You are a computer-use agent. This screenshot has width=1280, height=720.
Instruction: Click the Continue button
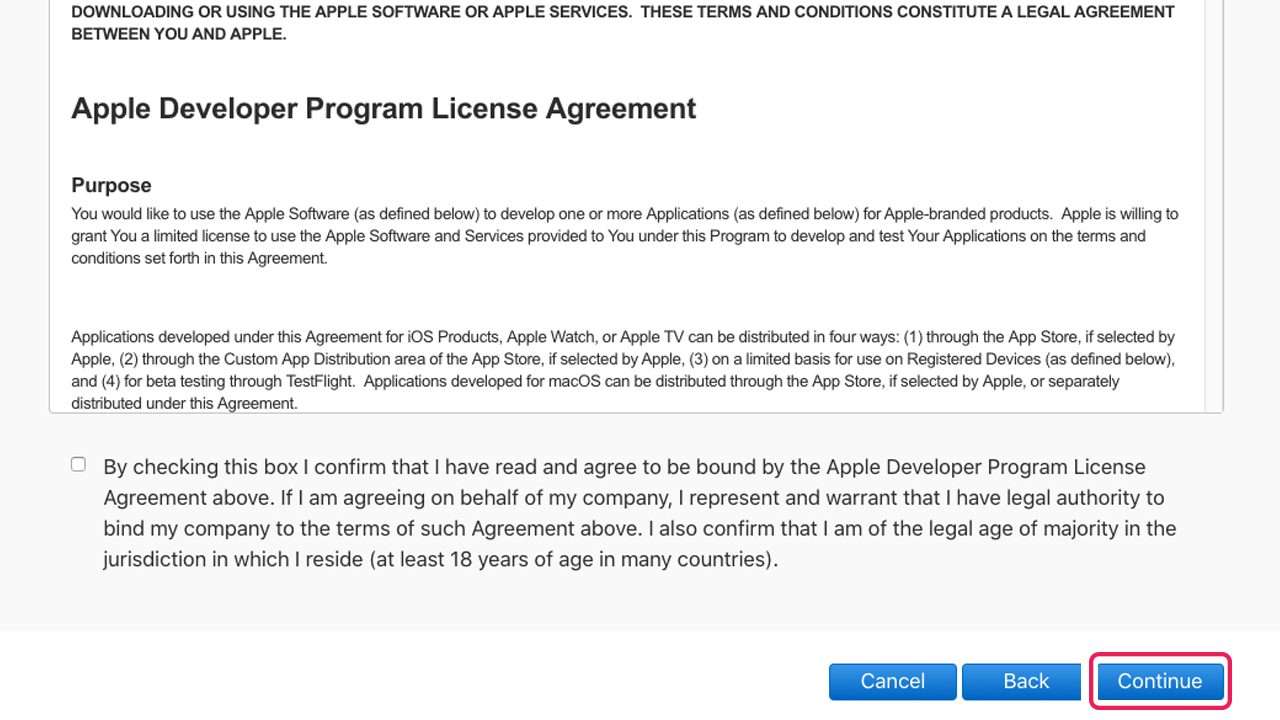[x=1160, y=681]
